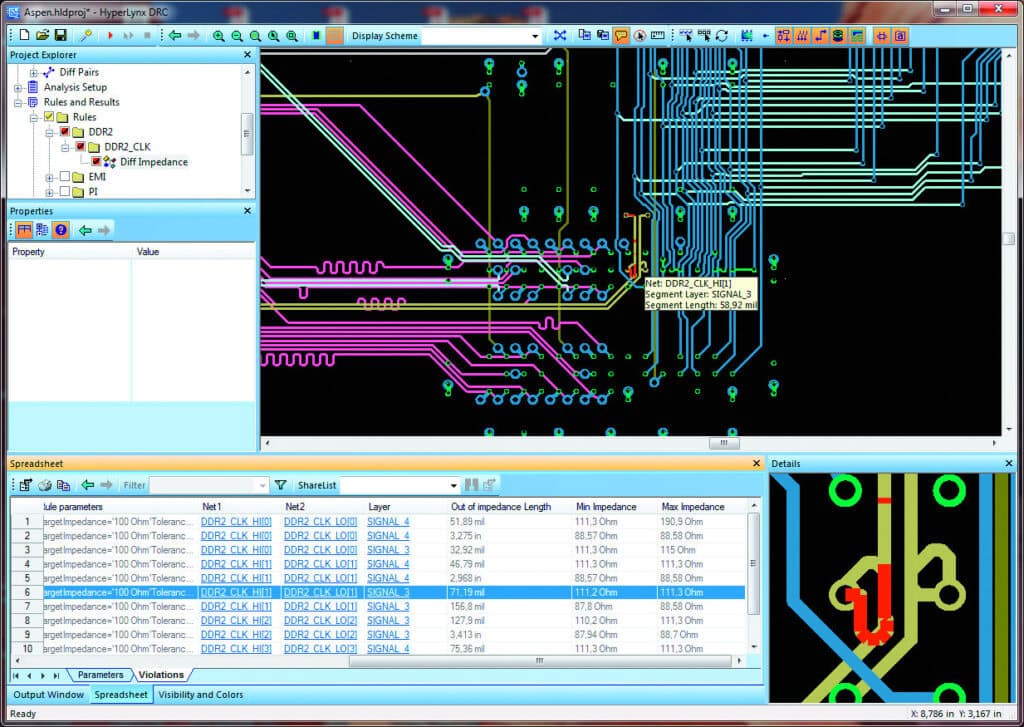Click the Refresh icon in the right toolbar

pyautogui.click(x=720, y=36)
